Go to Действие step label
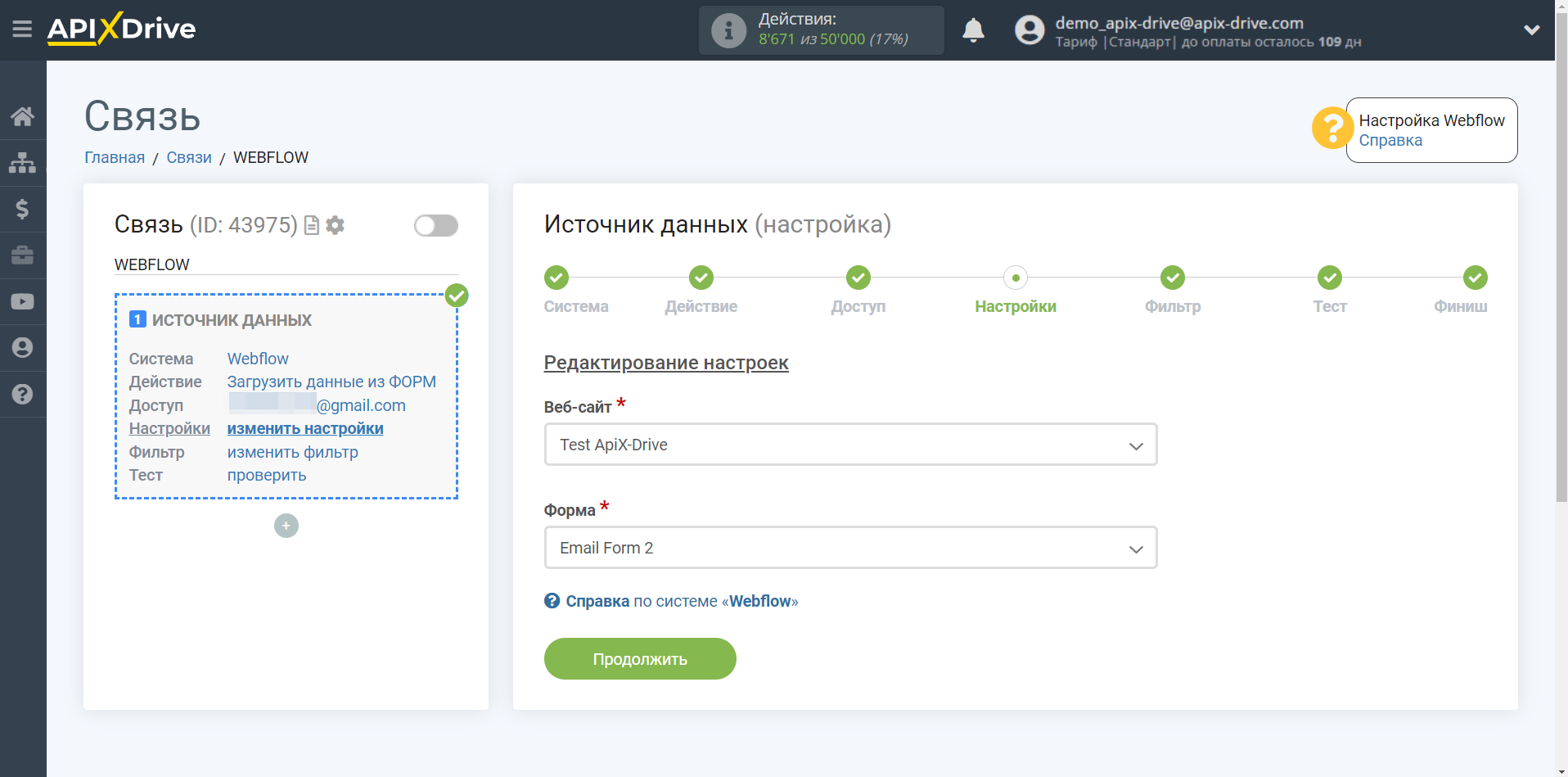The height and width of the screenshot is (777, 1568). [701, 307]
